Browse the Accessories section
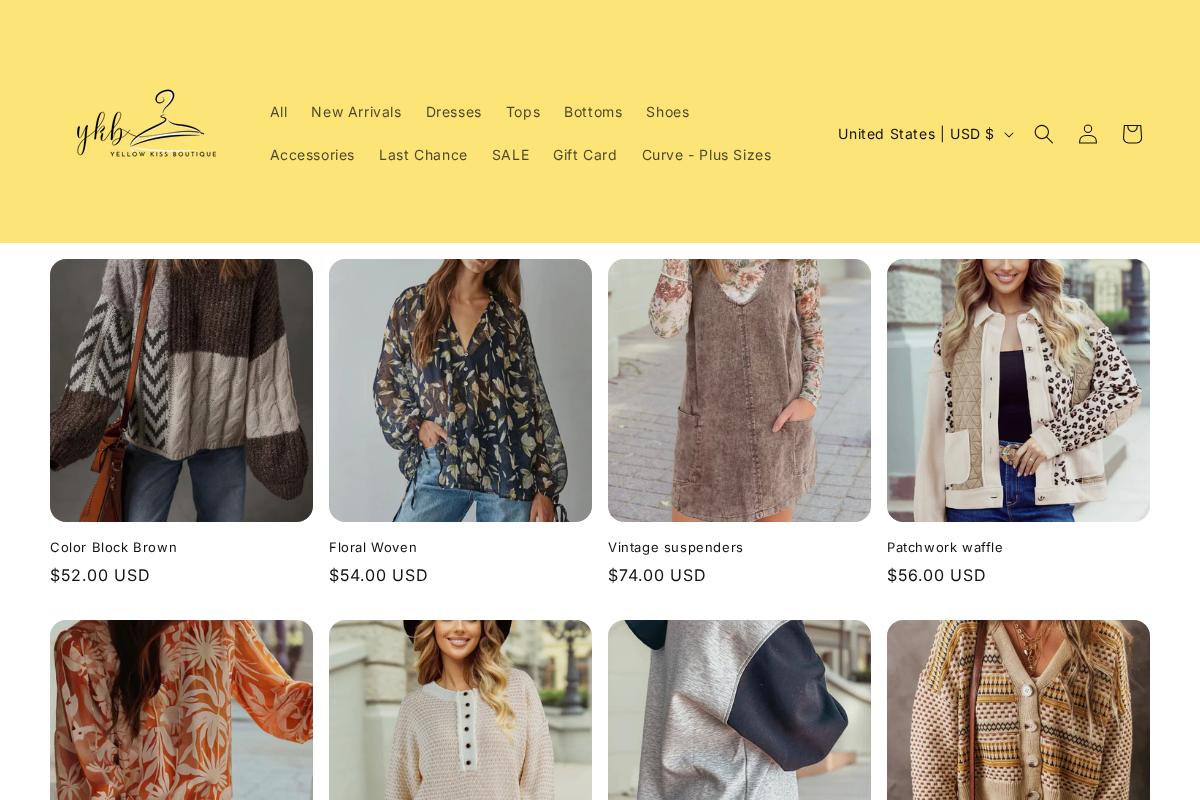The height and width of the screenshot is (800, 1200). [312, 154]
